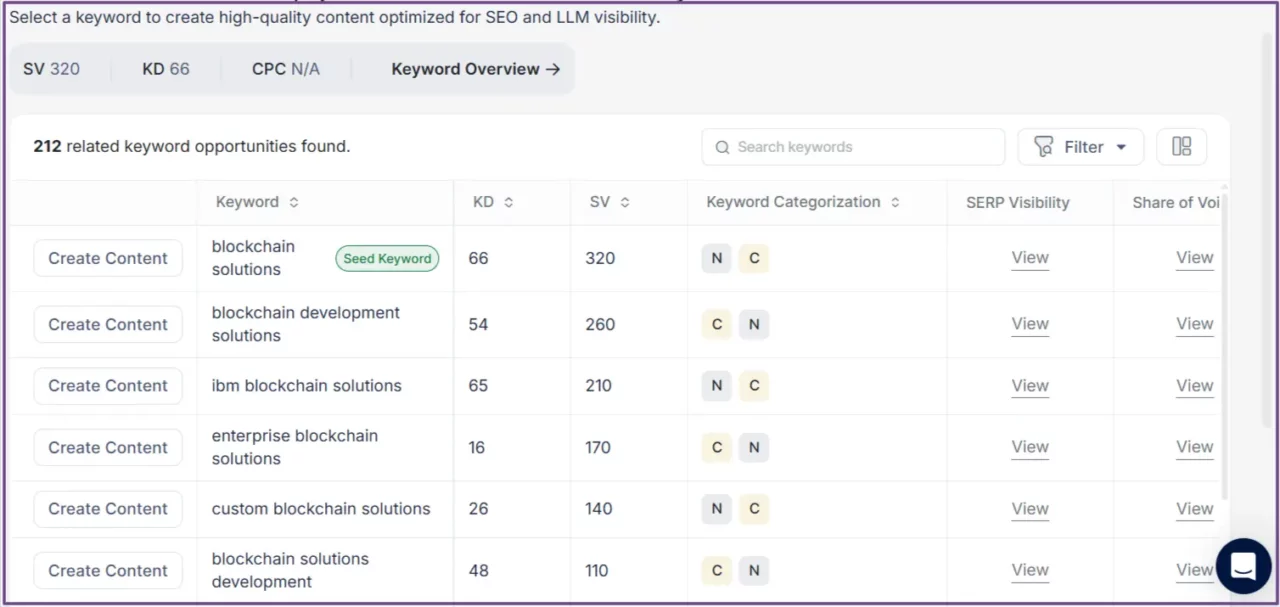Create Content for custom blockchain solutions

coord(108,509)
